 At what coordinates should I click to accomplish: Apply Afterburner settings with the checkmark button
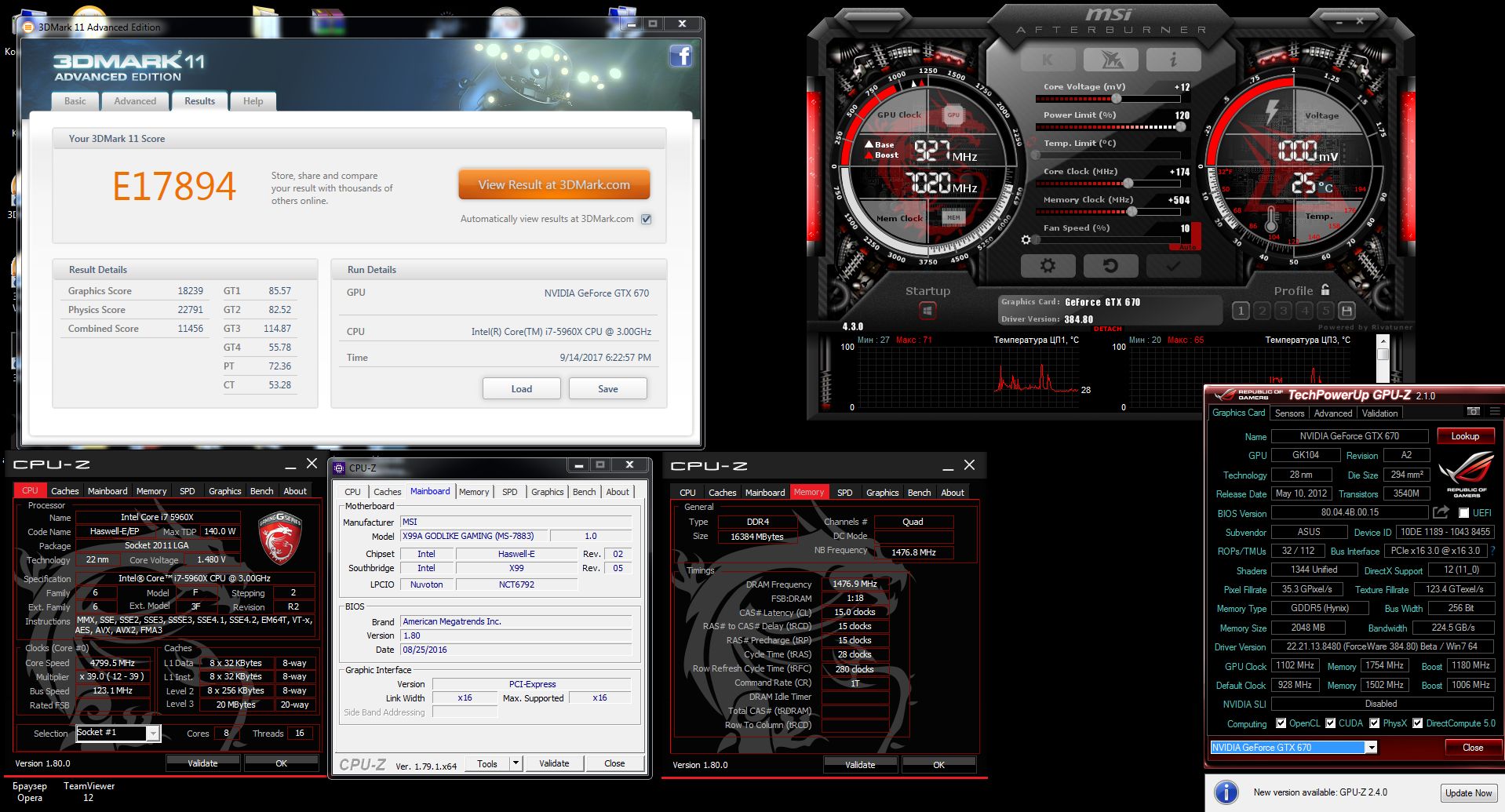click(x=1173, y=266)
